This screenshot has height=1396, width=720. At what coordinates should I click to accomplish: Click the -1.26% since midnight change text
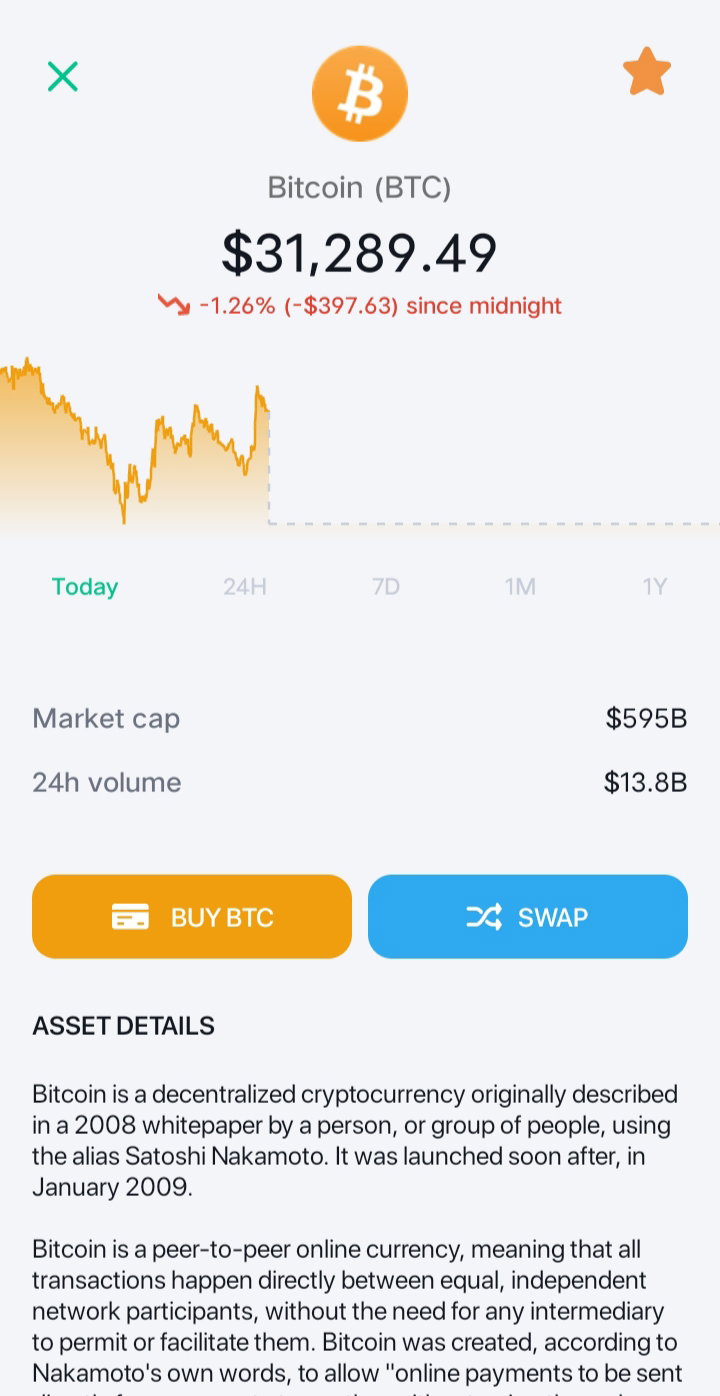tap(381, 306)
